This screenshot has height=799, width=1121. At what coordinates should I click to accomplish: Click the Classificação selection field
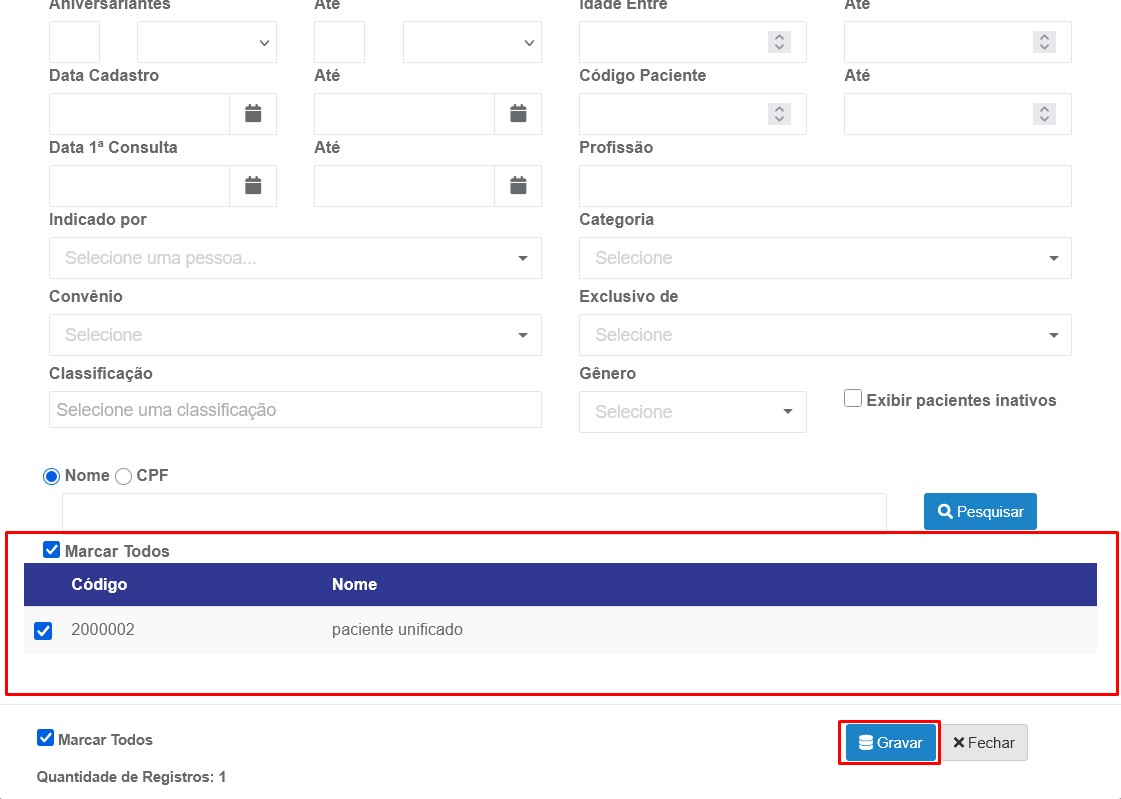pos(295,410)
